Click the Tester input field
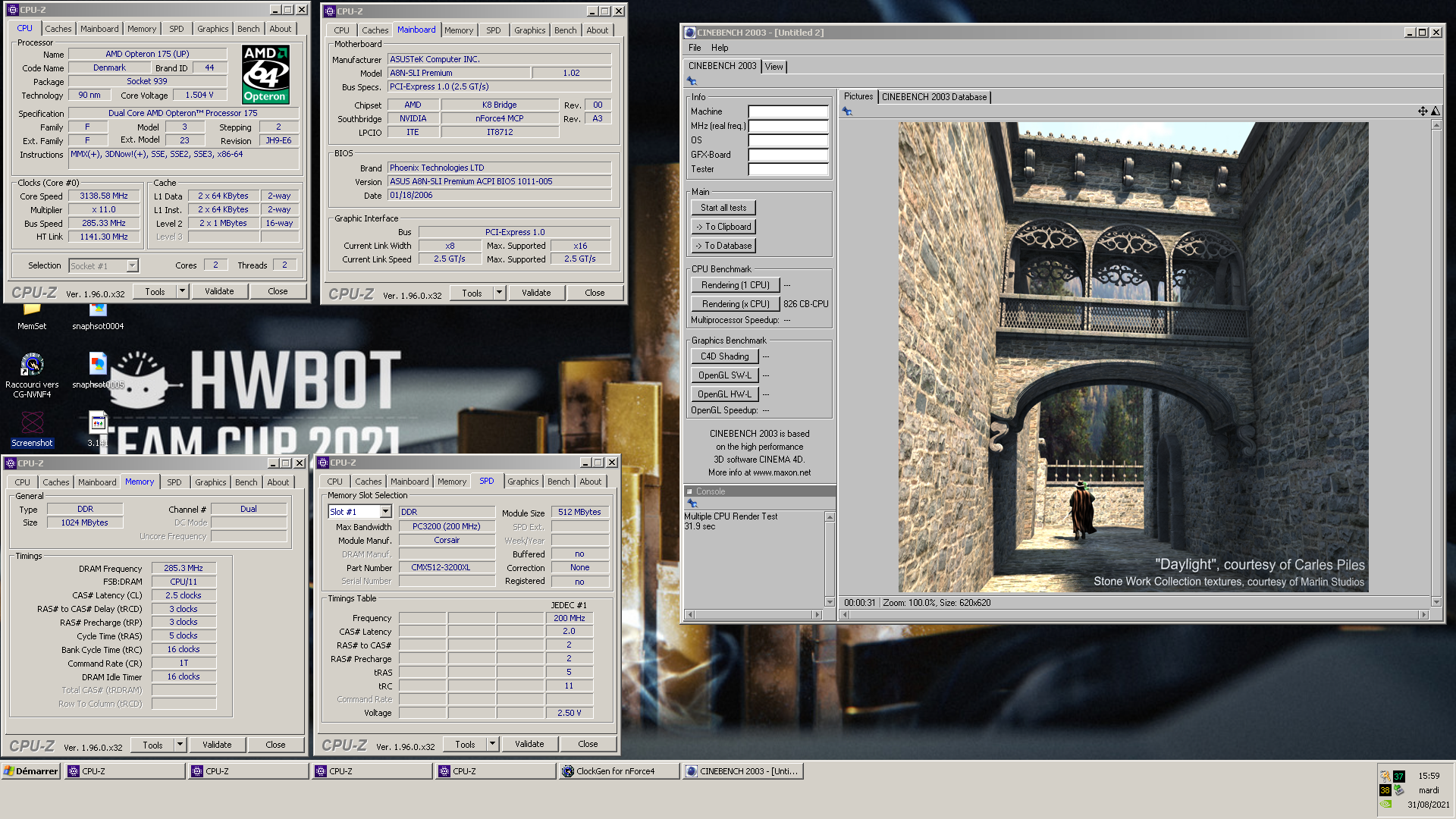 coord(788,169)
